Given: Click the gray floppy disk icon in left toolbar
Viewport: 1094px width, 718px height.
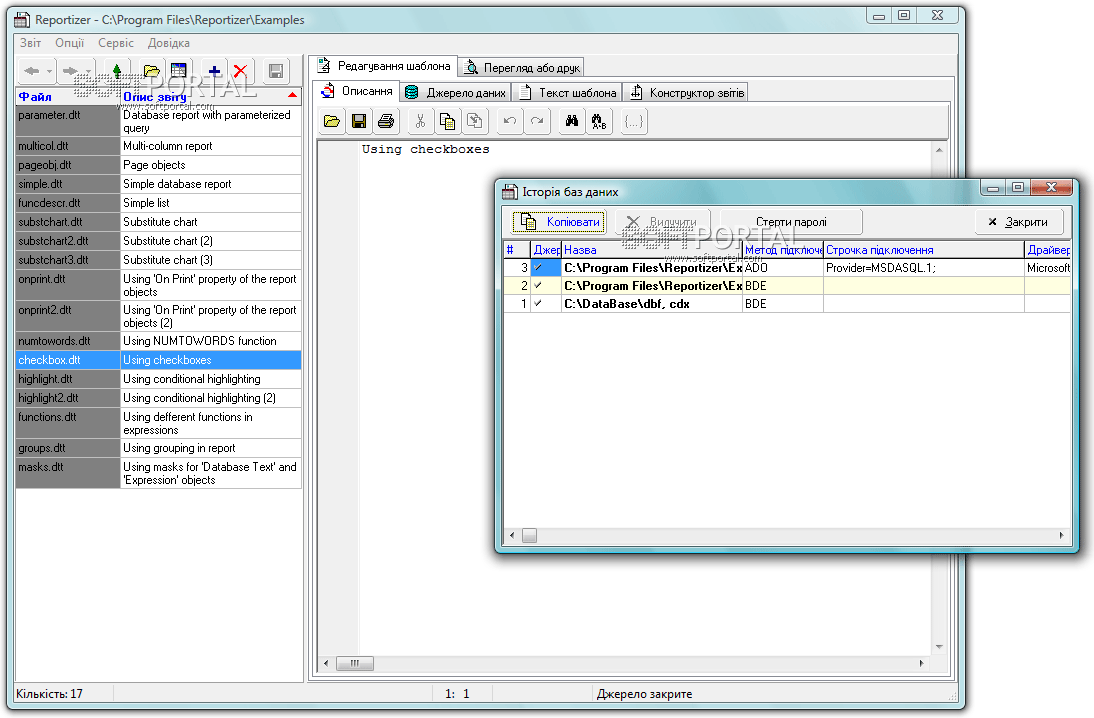Looking at the screenshot, I should [276, 71].
